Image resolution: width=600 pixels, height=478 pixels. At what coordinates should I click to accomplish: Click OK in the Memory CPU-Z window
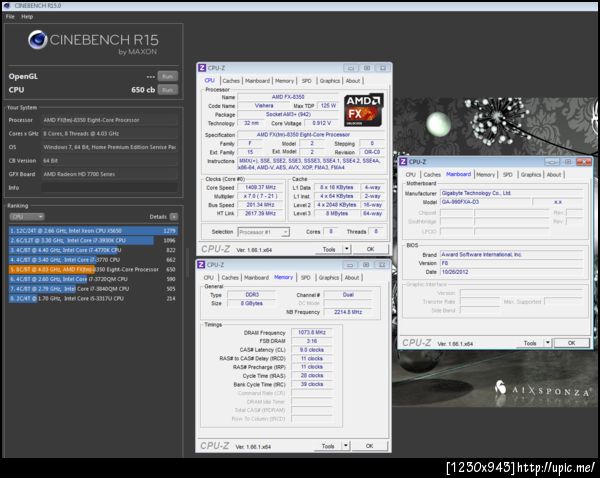[x=369, y=446]
